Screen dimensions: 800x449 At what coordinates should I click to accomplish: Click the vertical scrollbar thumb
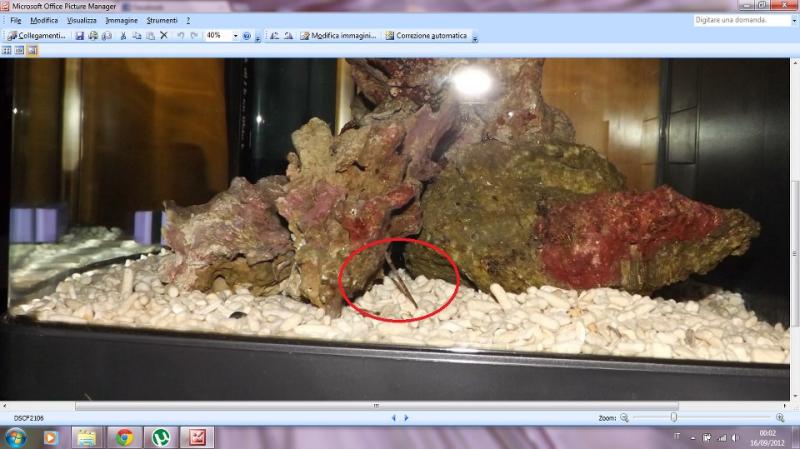tap(795, 254)
